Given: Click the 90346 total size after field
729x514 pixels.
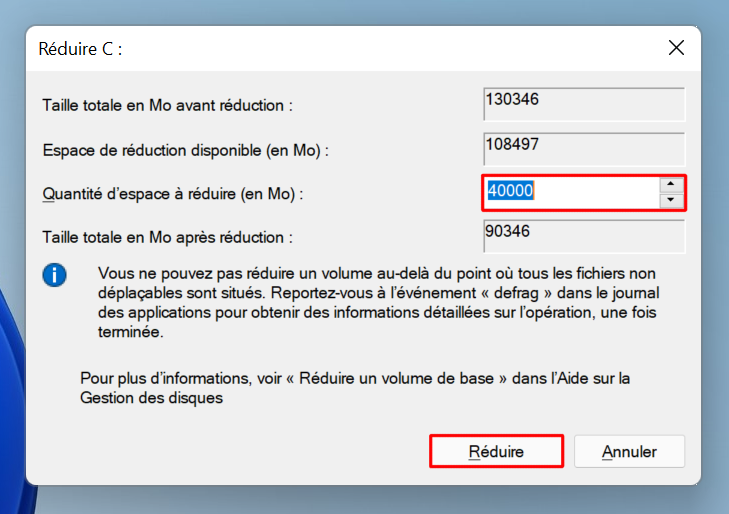Looking at the screenshot, I should [584, 237].
